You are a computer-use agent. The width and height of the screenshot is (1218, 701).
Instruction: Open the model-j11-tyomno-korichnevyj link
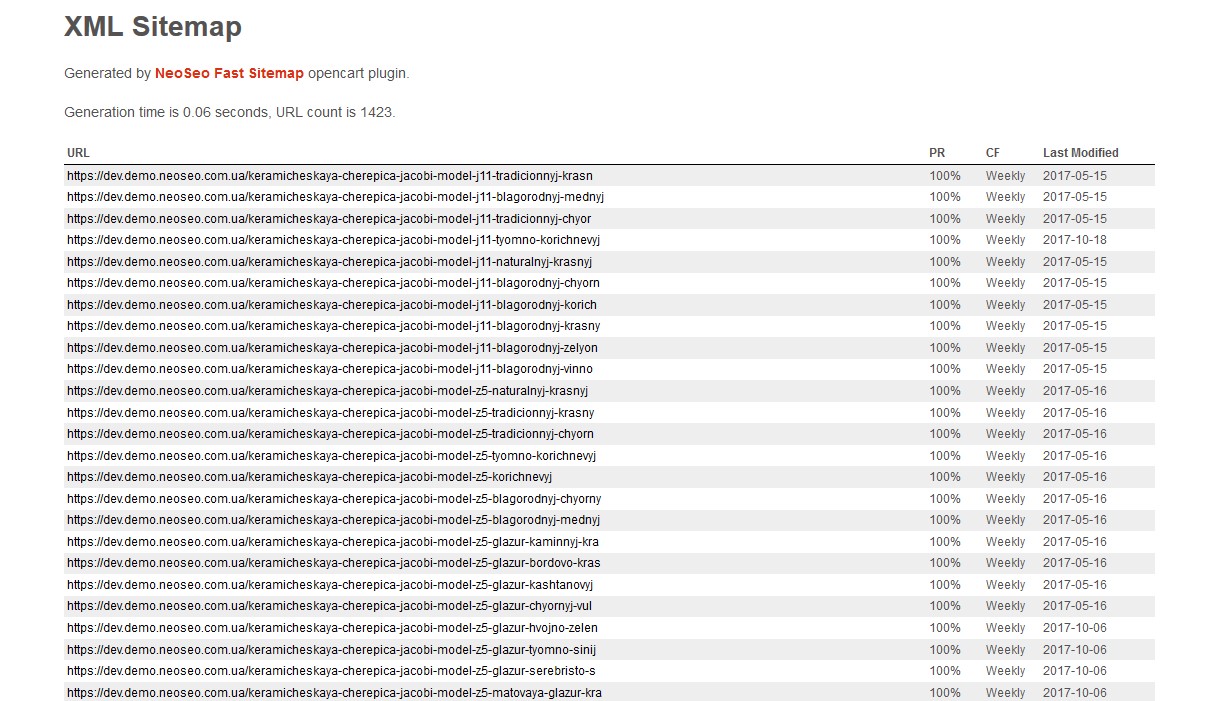(x=332, y=240)
